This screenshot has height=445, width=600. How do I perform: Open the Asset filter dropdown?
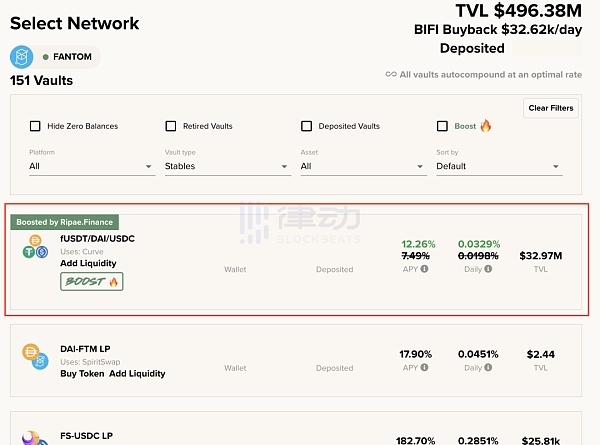click(362, 166)
